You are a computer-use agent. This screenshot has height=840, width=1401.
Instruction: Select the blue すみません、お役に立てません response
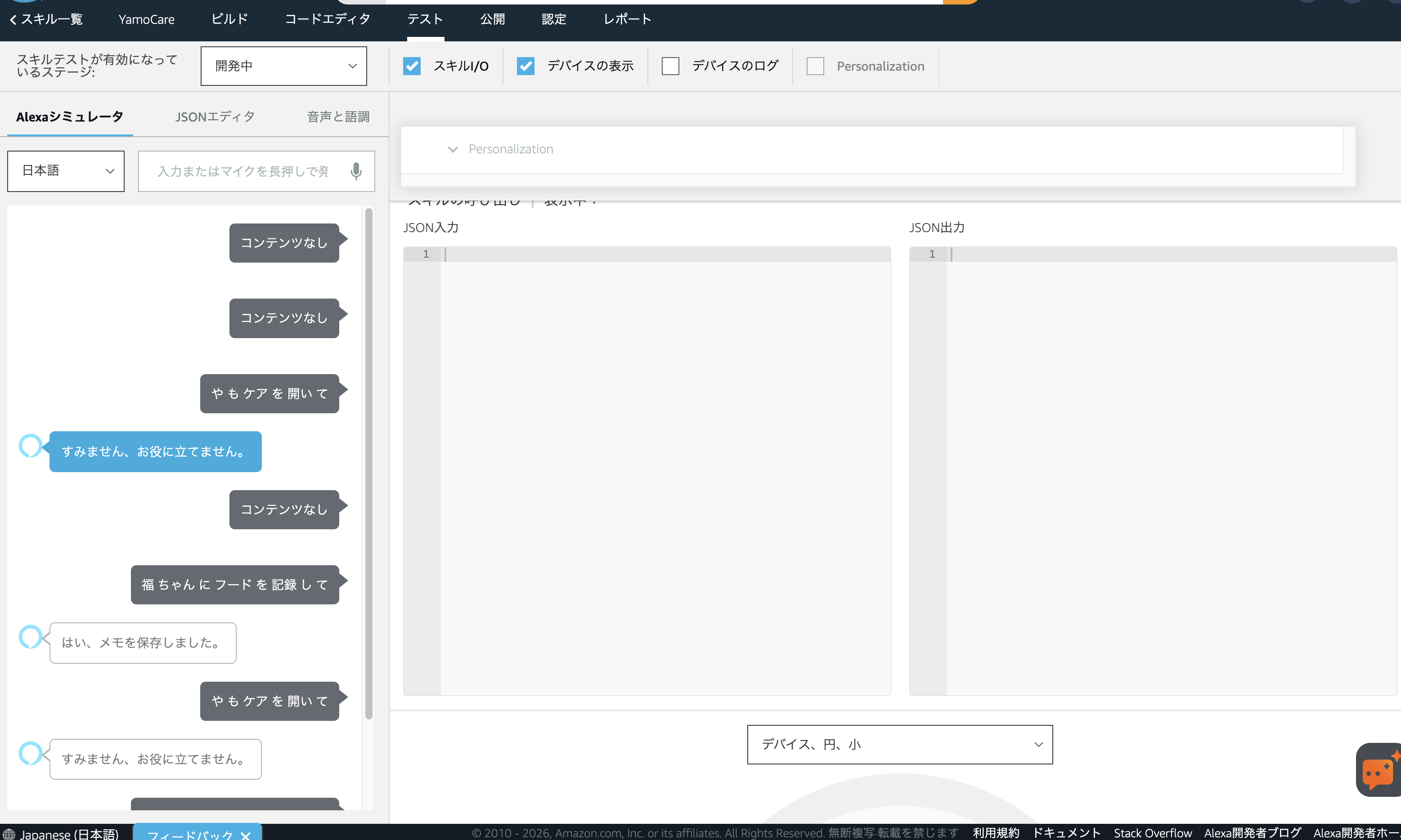[155, 451]
